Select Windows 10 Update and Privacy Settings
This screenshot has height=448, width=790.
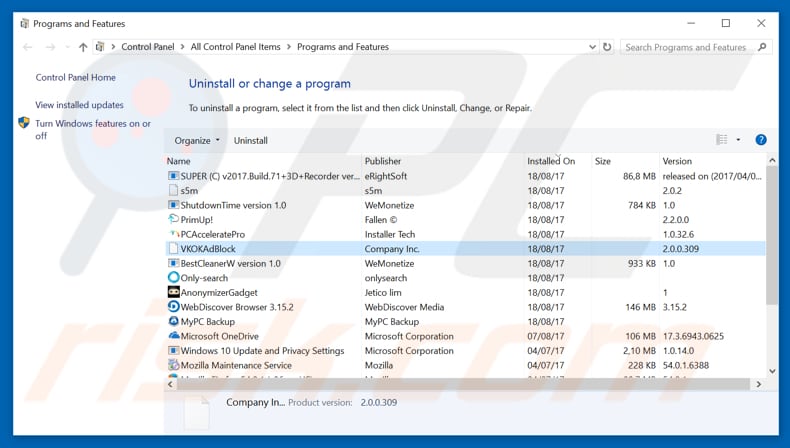pos(262,351)
